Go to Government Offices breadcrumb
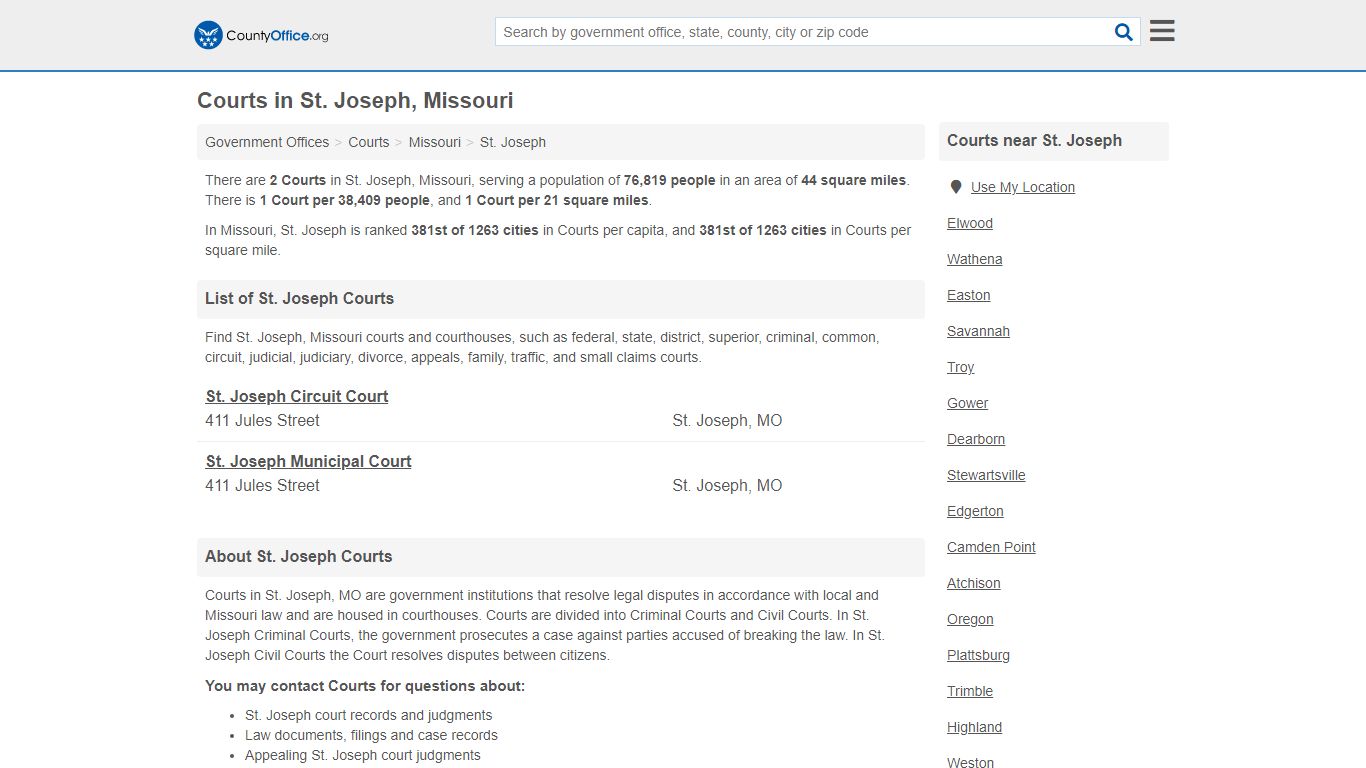Screen dimensions: 1366x768 [x=267, y=142]
